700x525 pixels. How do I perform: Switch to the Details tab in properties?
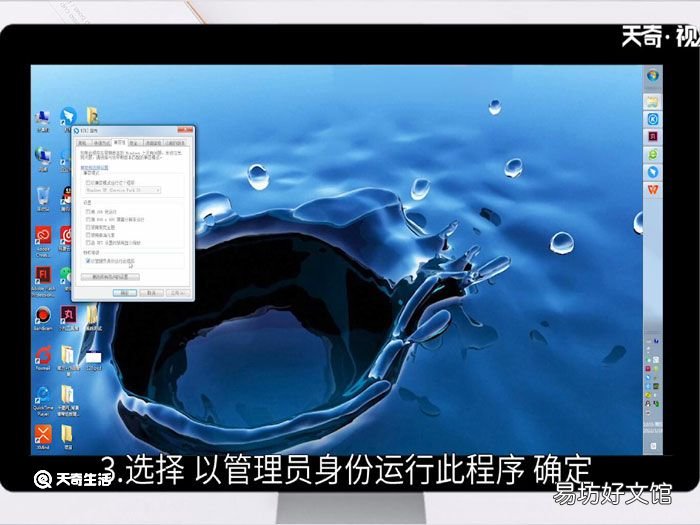153,143
